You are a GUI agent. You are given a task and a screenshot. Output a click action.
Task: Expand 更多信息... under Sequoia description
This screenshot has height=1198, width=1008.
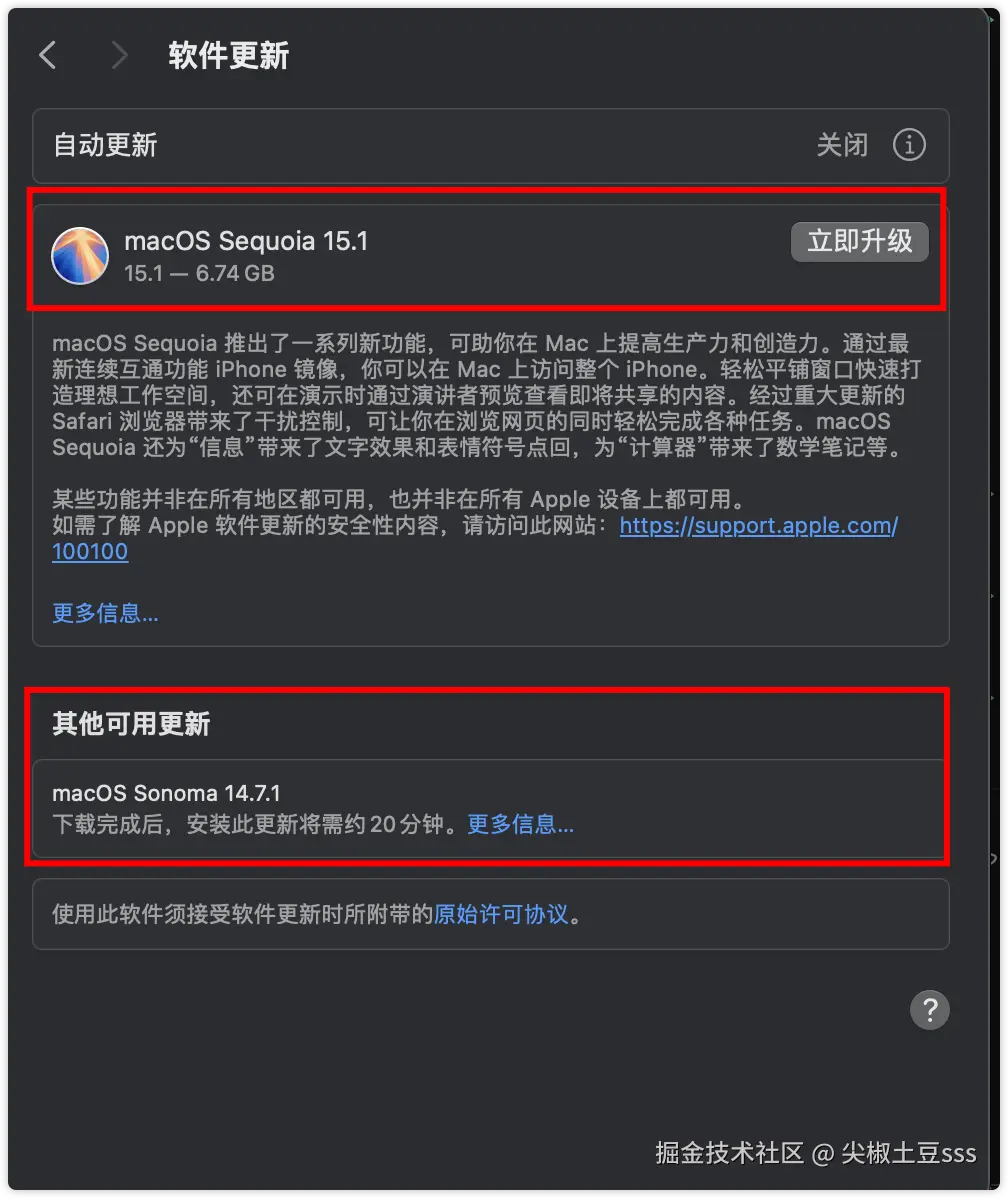(x=105, y=613)
